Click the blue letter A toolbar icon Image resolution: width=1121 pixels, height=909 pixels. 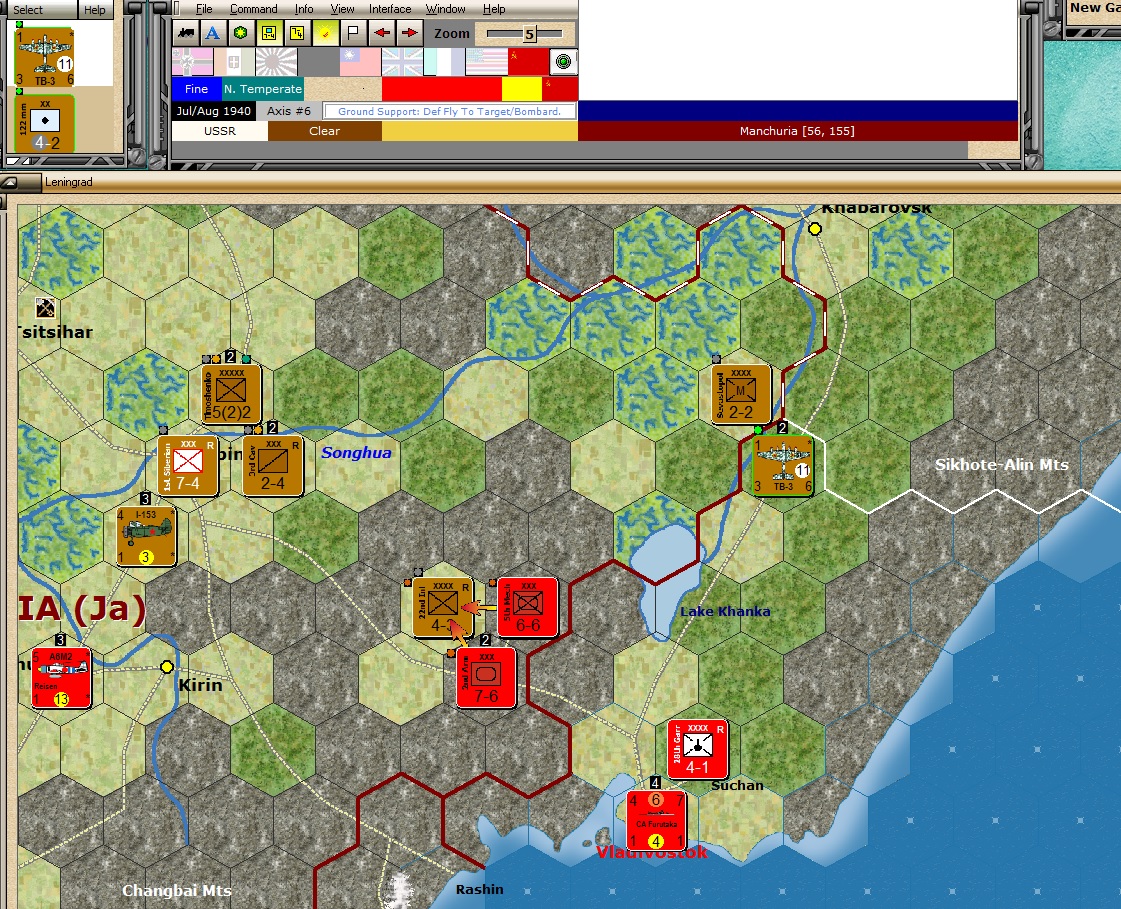click(212, 33)
